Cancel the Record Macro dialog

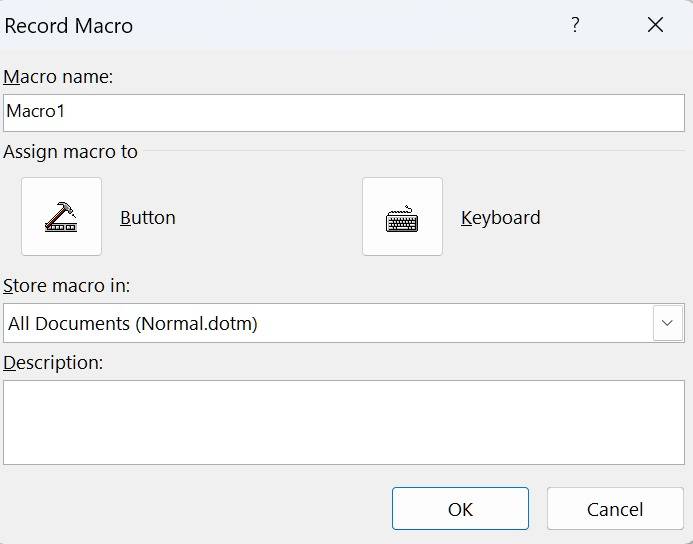click(x=615, y=509)
